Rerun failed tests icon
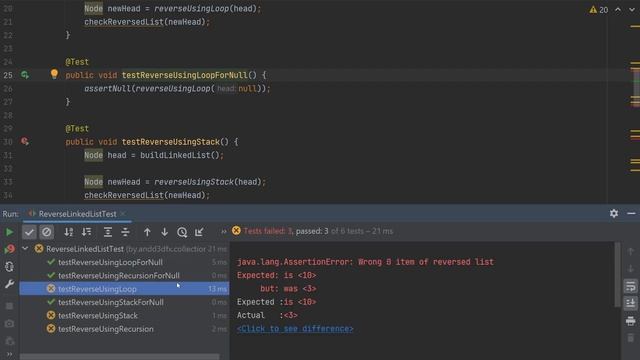The image size is (640, 360). point(9,249)
